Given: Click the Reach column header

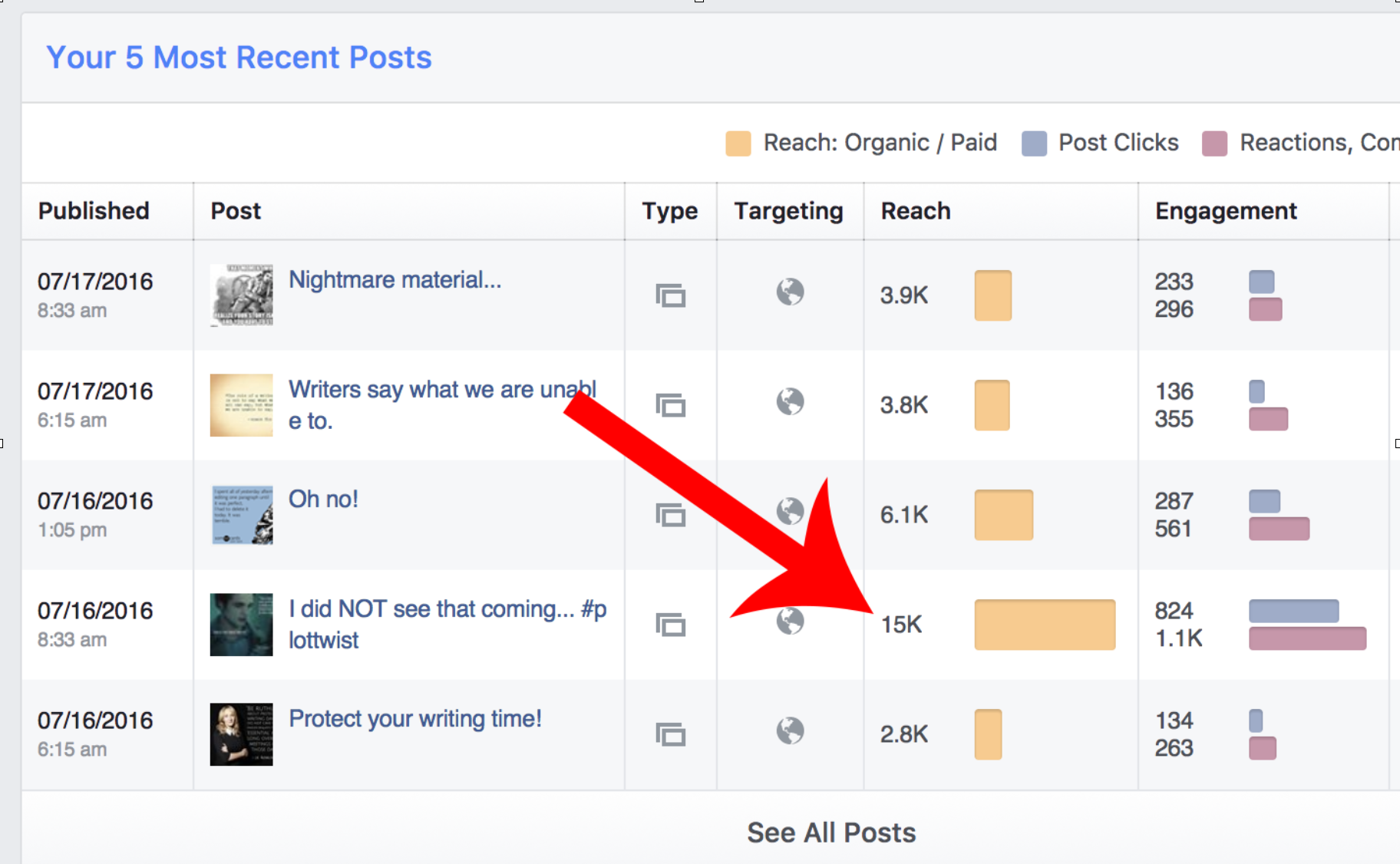Looking at the screenshot, I should tap(916, 211).
